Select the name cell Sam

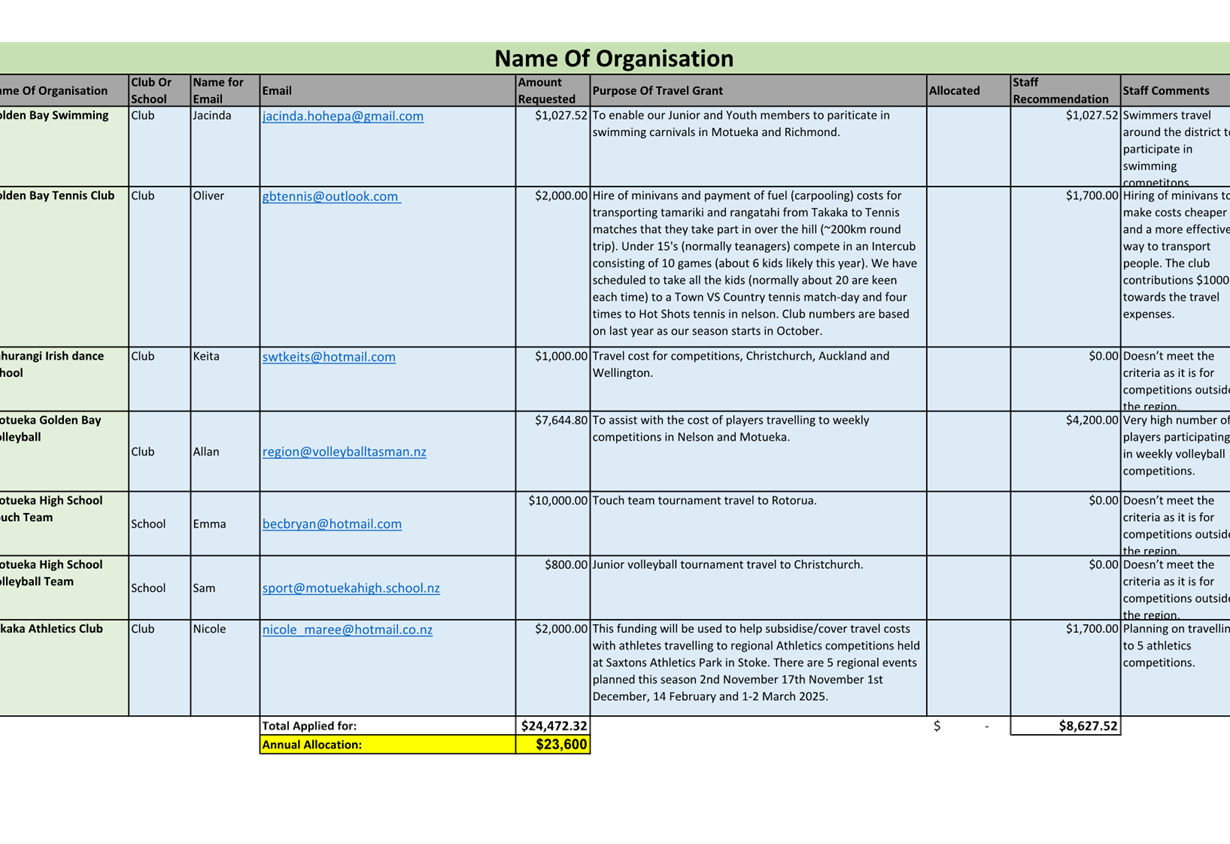pyautogui.click(x=225, y=587)
